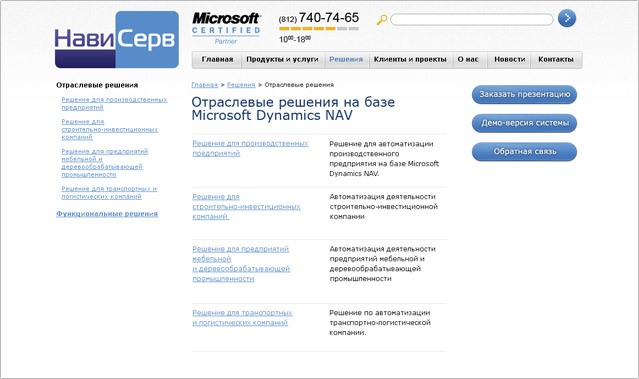This screenshot has height=379, width=639.
Task: Open the Контакты menu item
Action: point(556,59)
